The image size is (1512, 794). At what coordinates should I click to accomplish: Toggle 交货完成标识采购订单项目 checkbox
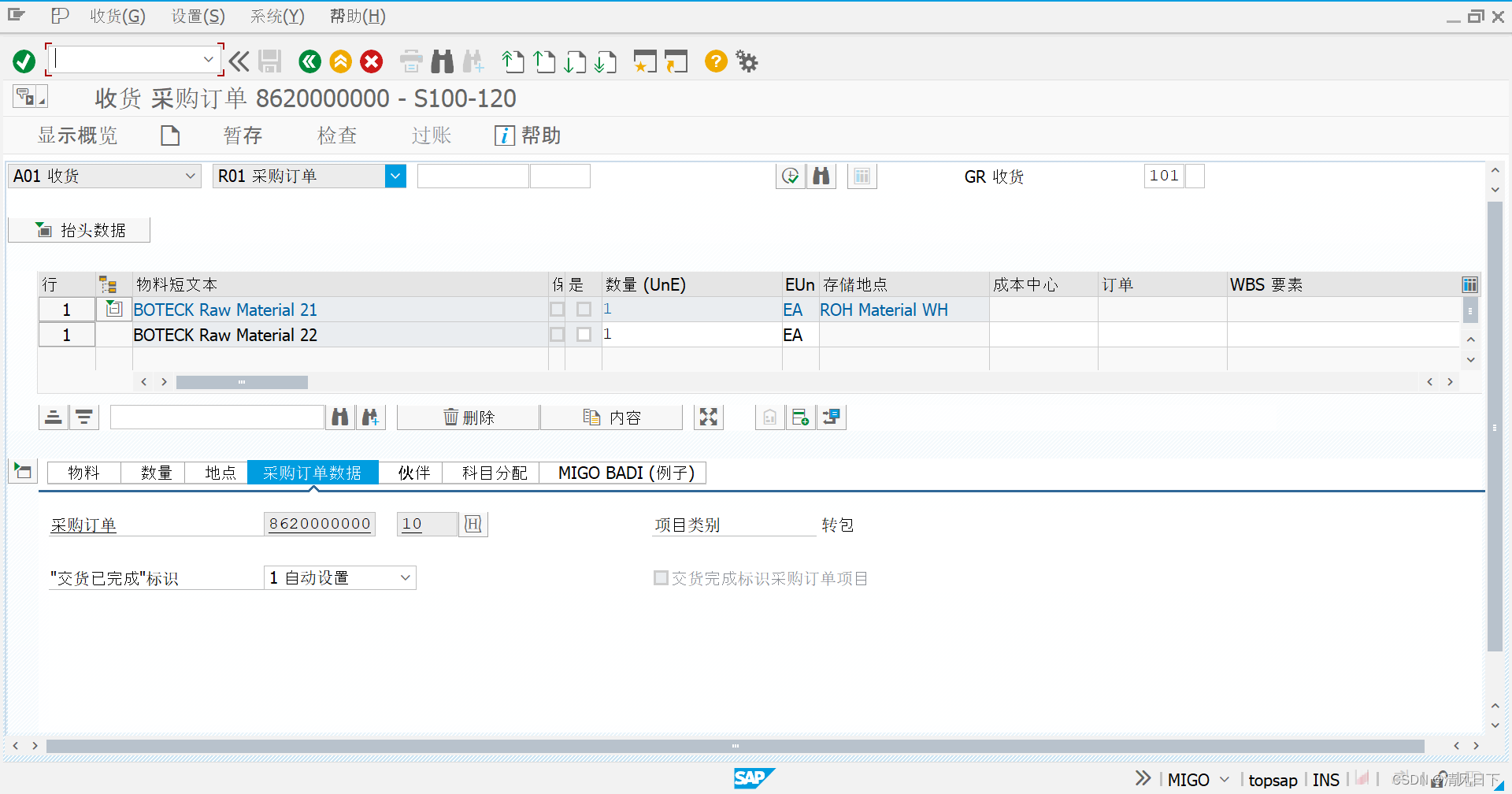pyautogui.click(x=661, y=578)
